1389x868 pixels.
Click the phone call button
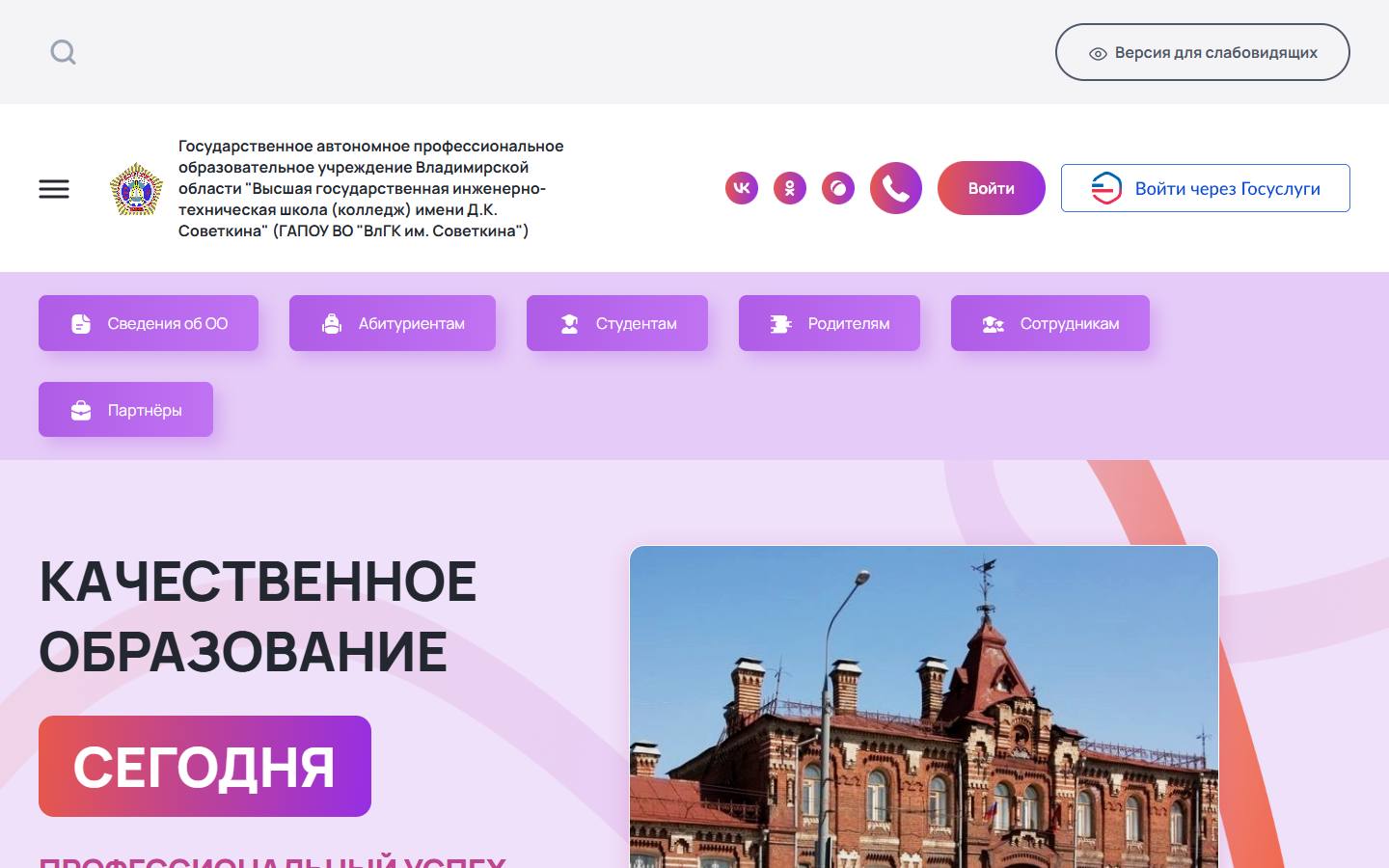coord(896,188)
